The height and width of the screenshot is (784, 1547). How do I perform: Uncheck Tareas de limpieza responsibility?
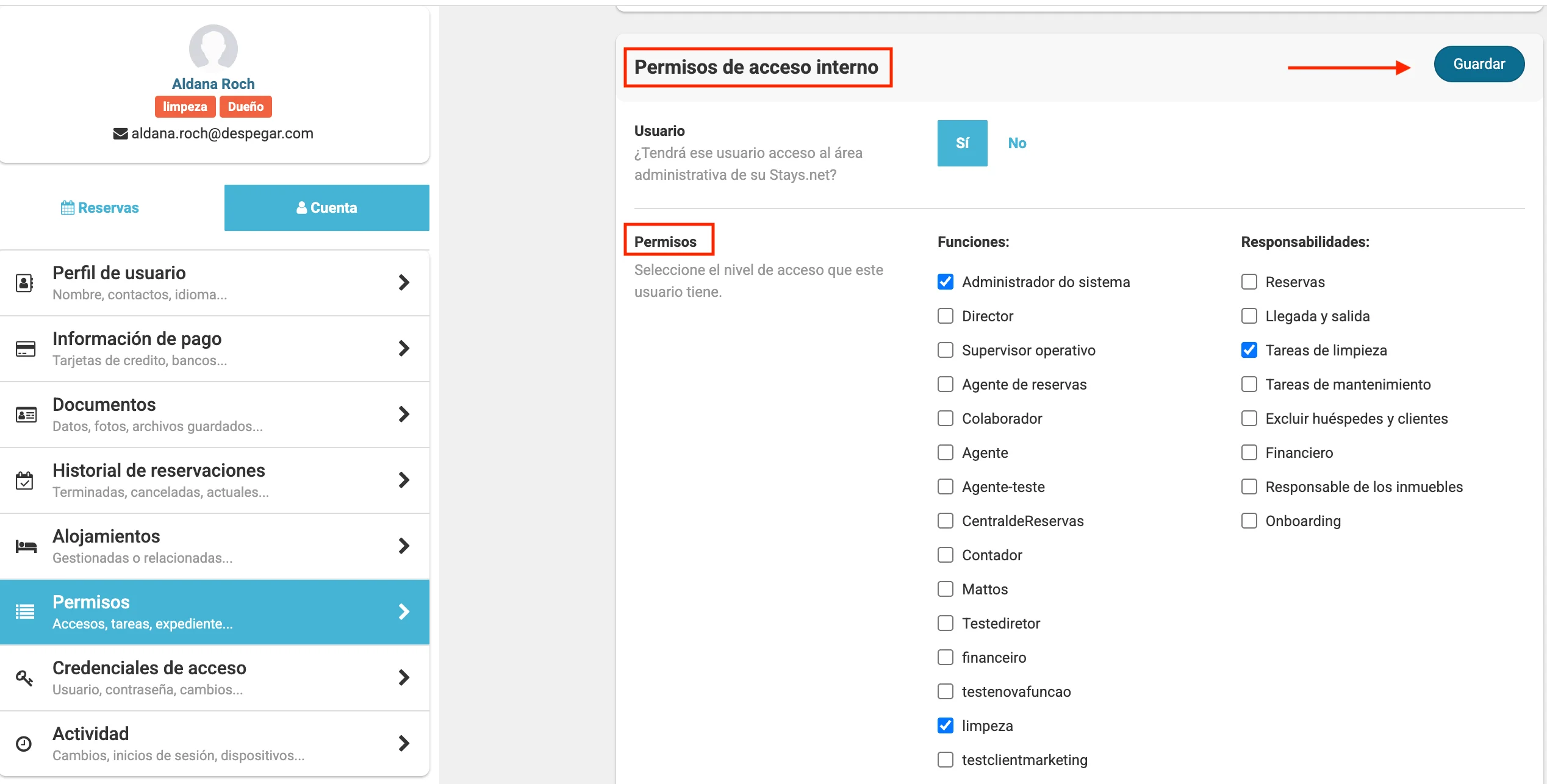click(1249, 350)
